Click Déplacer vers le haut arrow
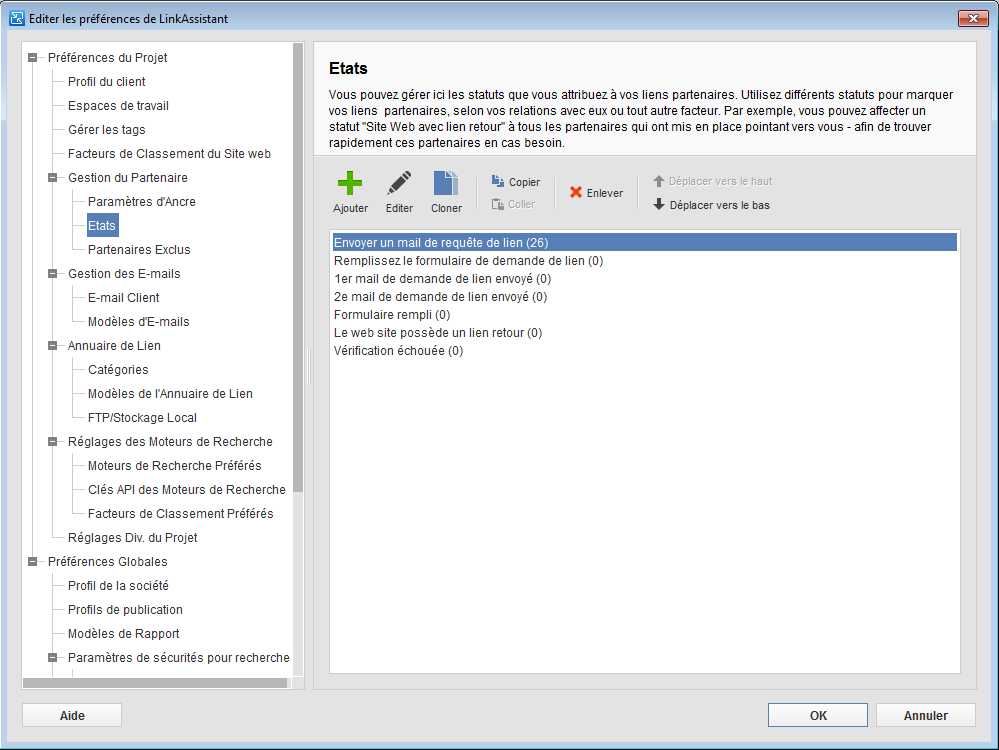 712,181
